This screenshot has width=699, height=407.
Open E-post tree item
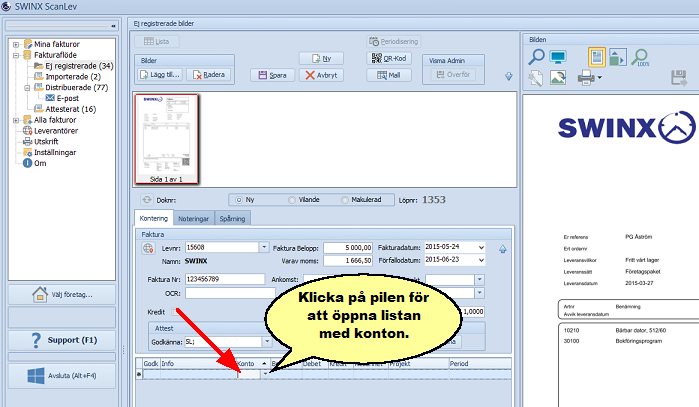pyautogui.click(x=62, y=98)
